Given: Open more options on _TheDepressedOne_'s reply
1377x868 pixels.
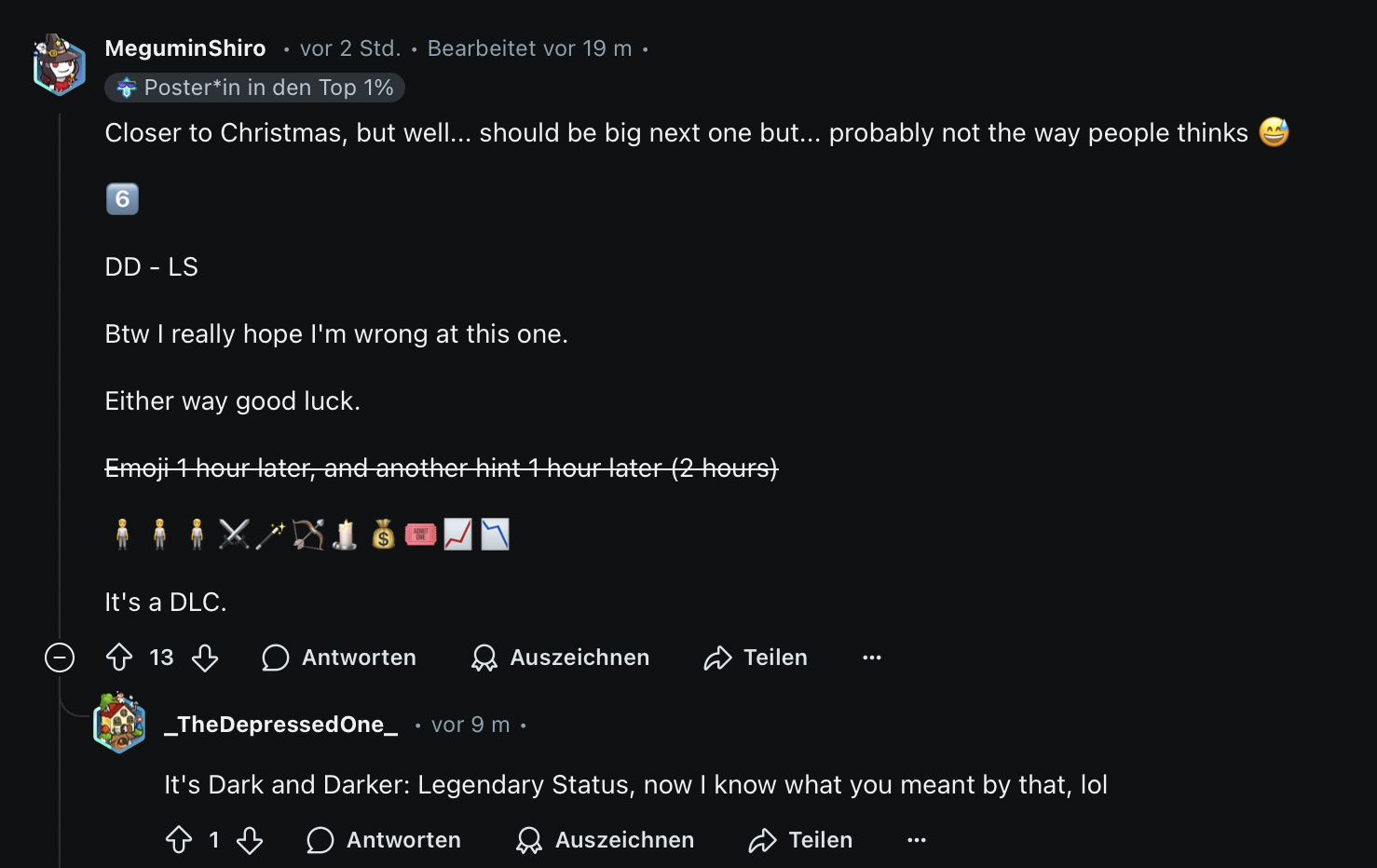Looking at the screenshot, I should [917, 840].
